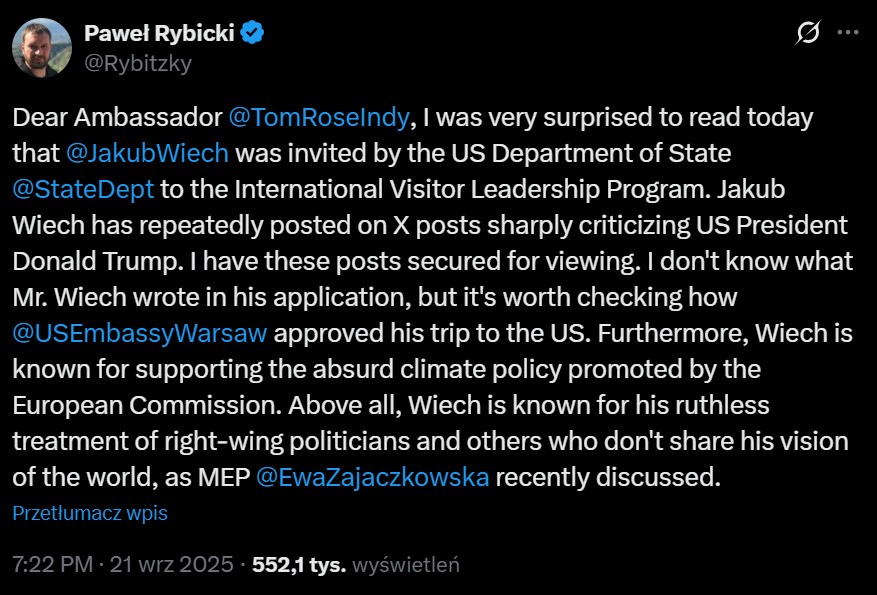
Task: Open Paweł Rybicki's profile avatar
Action: pos(41,48)
